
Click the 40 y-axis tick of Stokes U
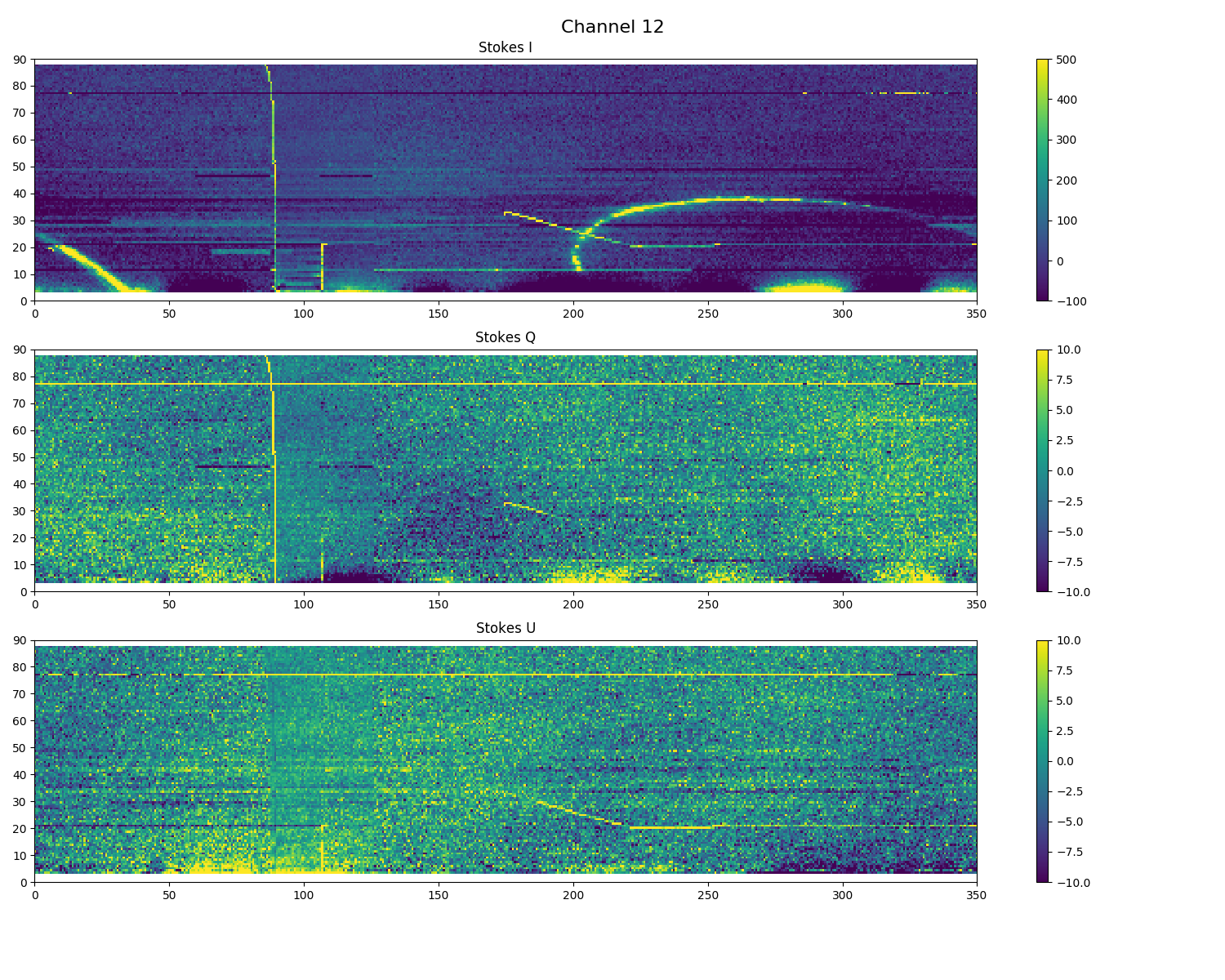pos(20,775)
